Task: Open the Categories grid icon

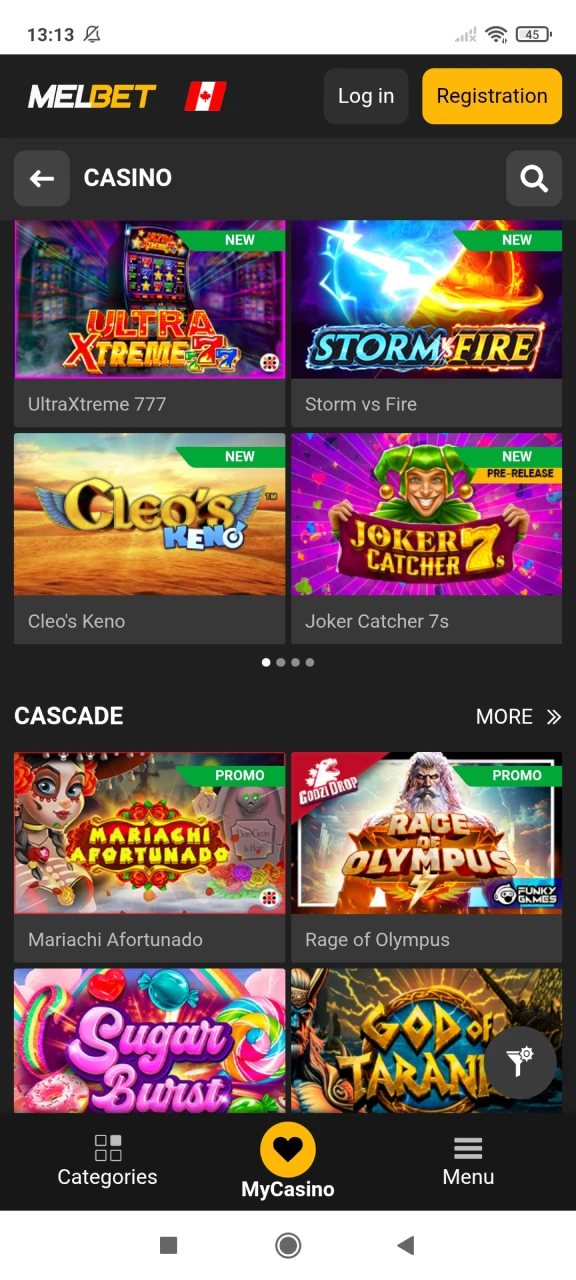Action: (x=108, y=1148)
